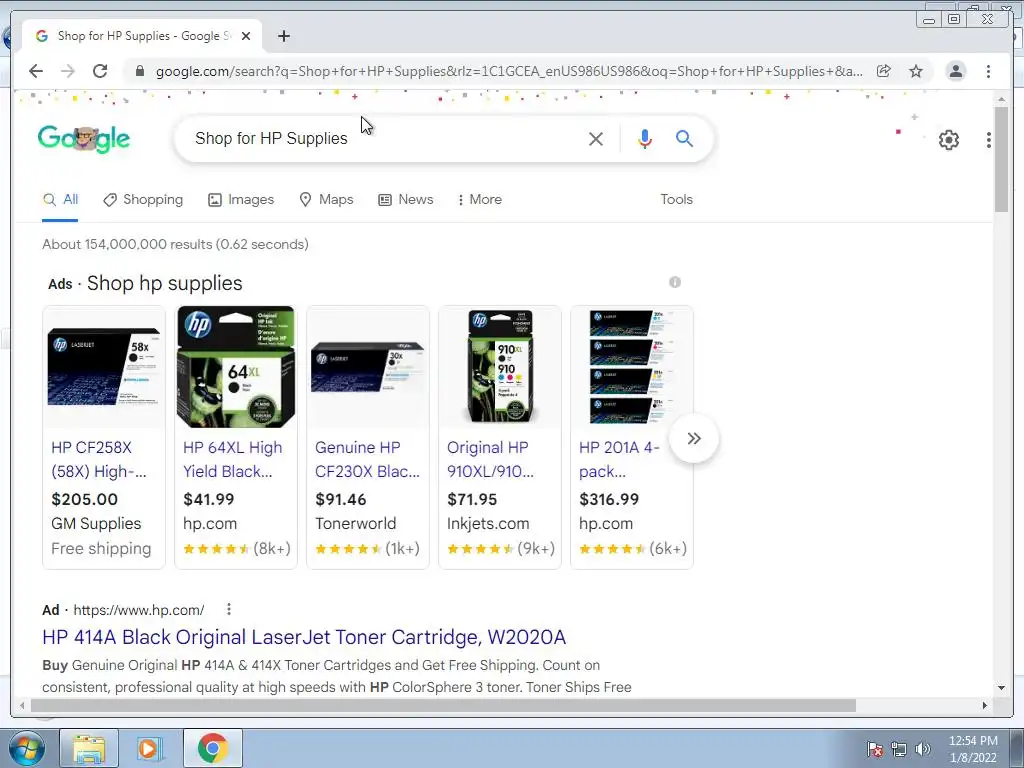Open Windows Explorer from taskbar
The image size is (1024, 768).
click(89, 748)
